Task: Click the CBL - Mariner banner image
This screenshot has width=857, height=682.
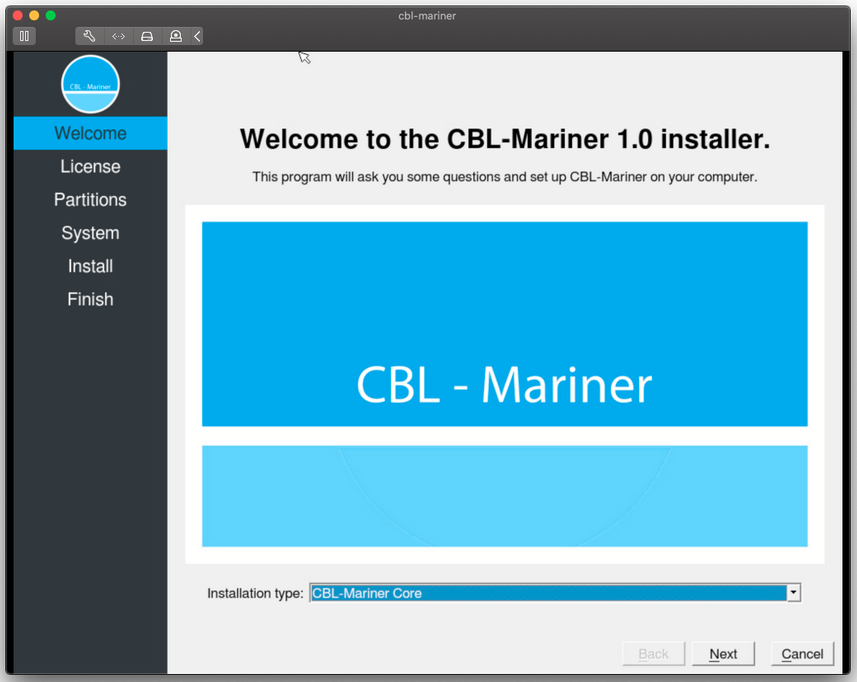Action: pyautogui.click(x=504, y=384)
